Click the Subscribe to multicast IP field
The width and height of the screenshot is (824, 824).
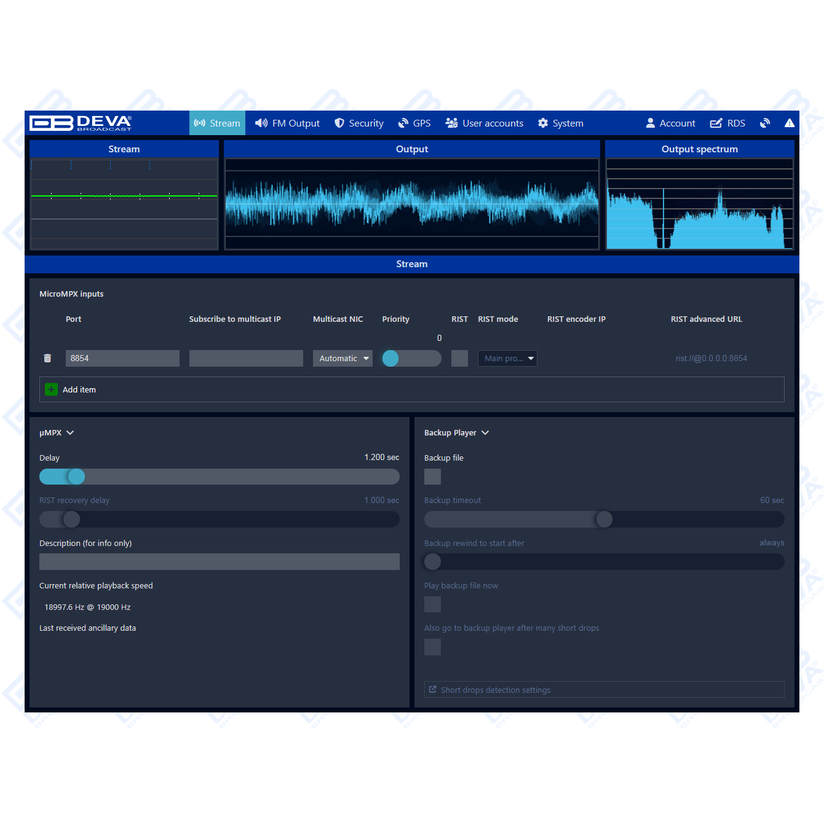[246, 358]
